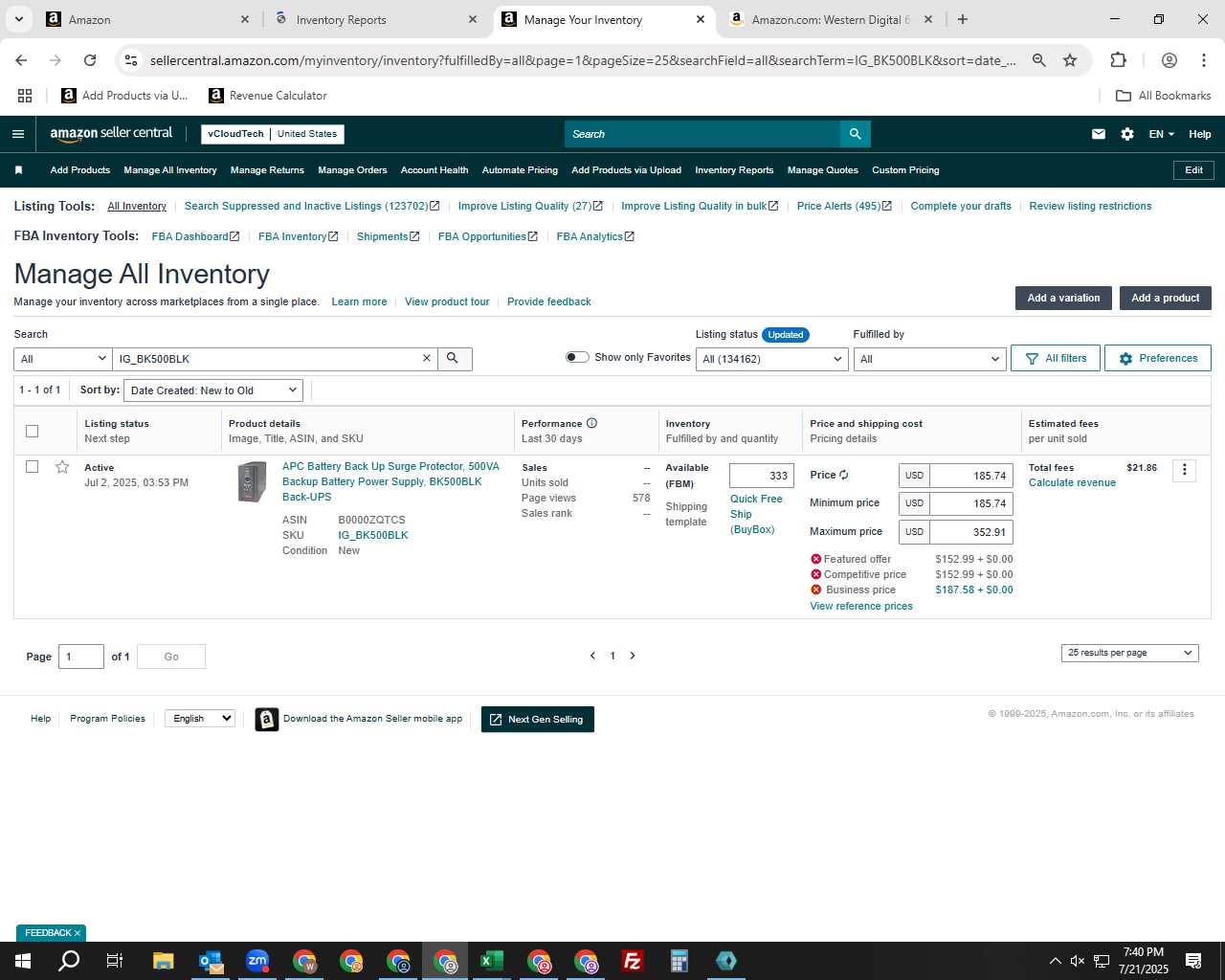
Task: Open Zoom from the taskbar
Action: point(257,961)
